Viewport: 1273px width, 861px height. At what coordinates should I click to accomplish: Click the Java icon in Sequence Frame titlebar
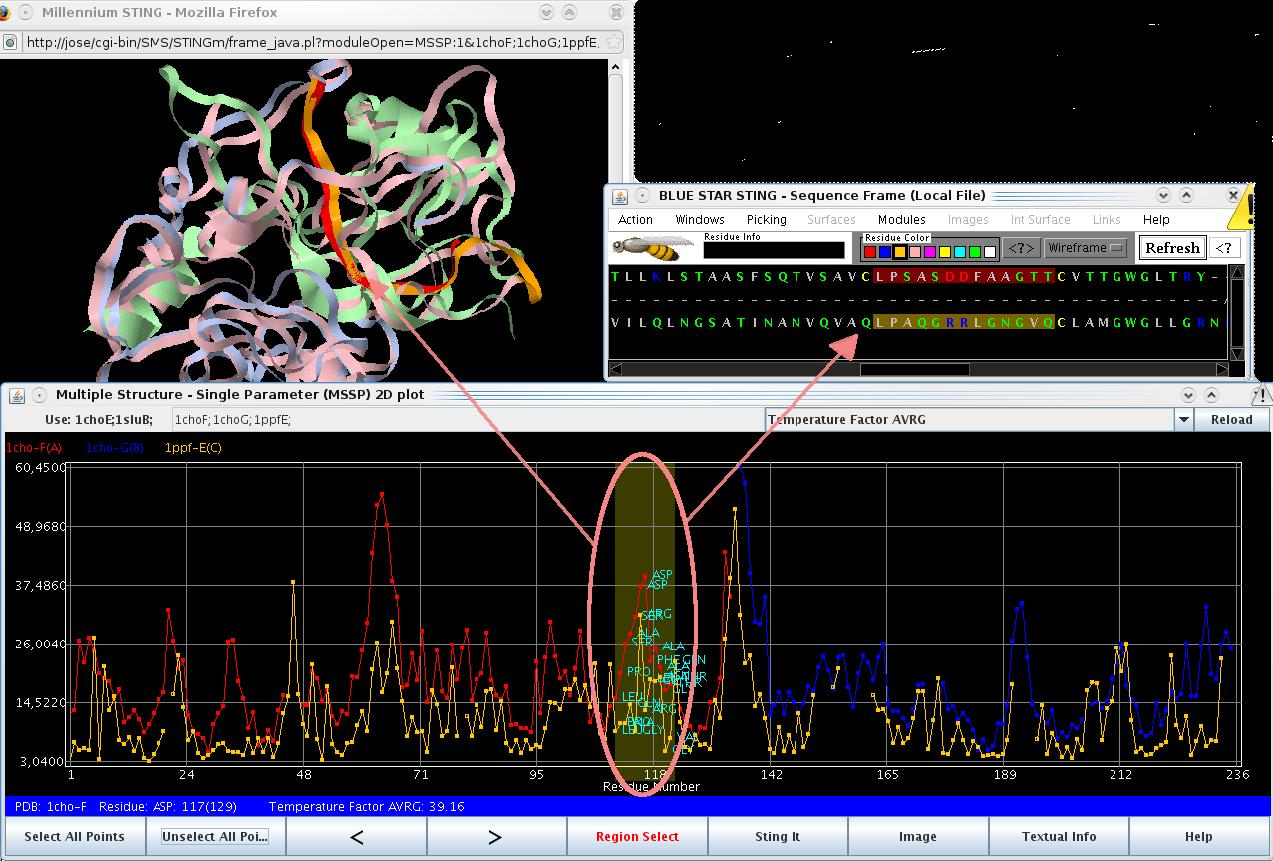click(619, 196)
